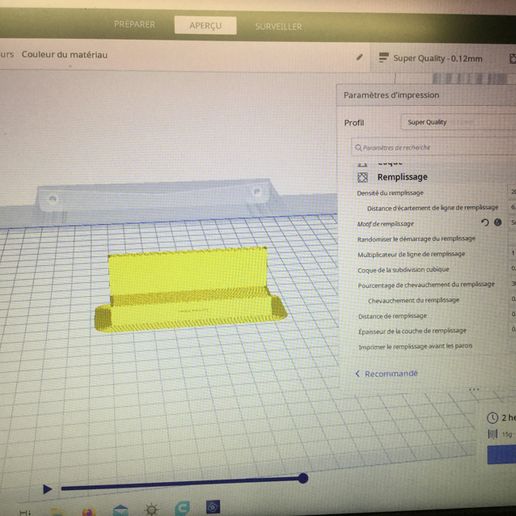Select the Densité du remplissage setting
Screen dimensions: 516x516
pos(390,193)
